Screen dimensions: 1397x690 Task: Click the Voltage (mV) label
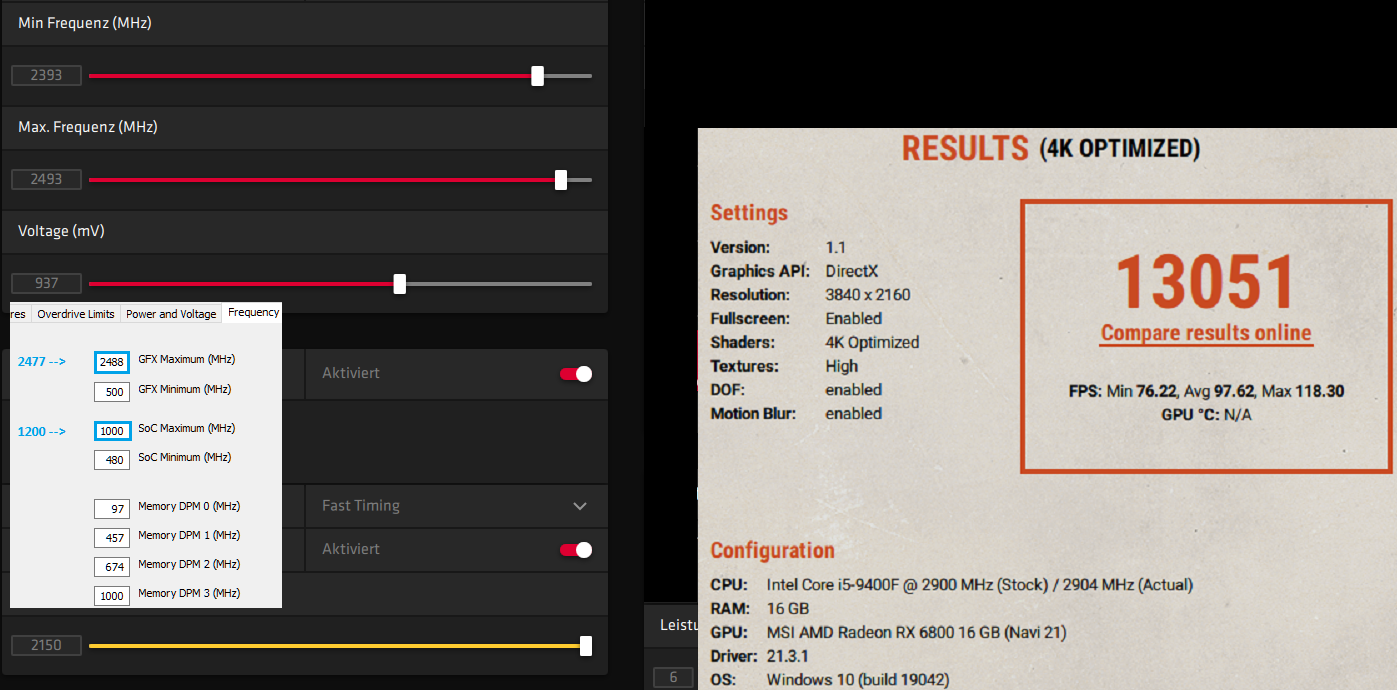(x=61, y=231)
